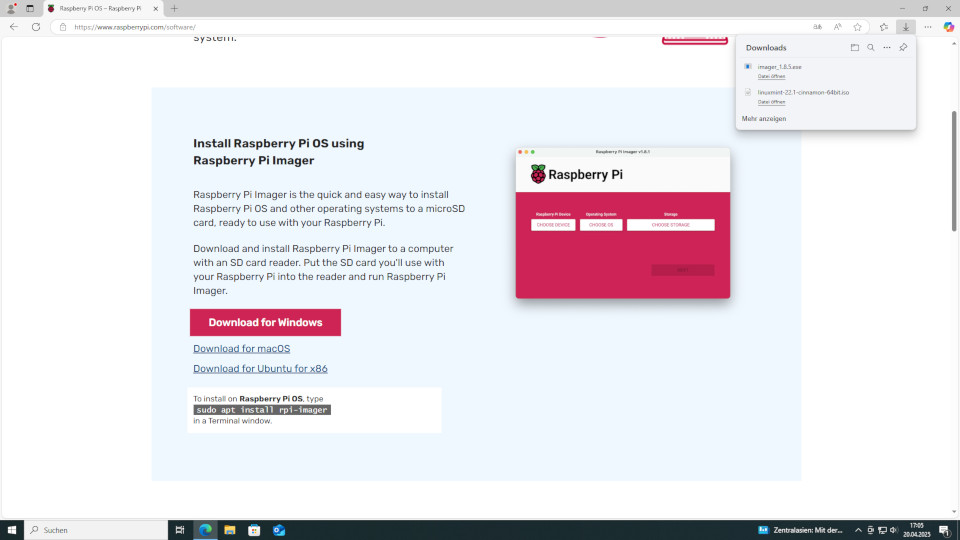Open the Favorites list icon
Image resolution: width=960 pixels, height=540 pixels.
tap(883, 27)
